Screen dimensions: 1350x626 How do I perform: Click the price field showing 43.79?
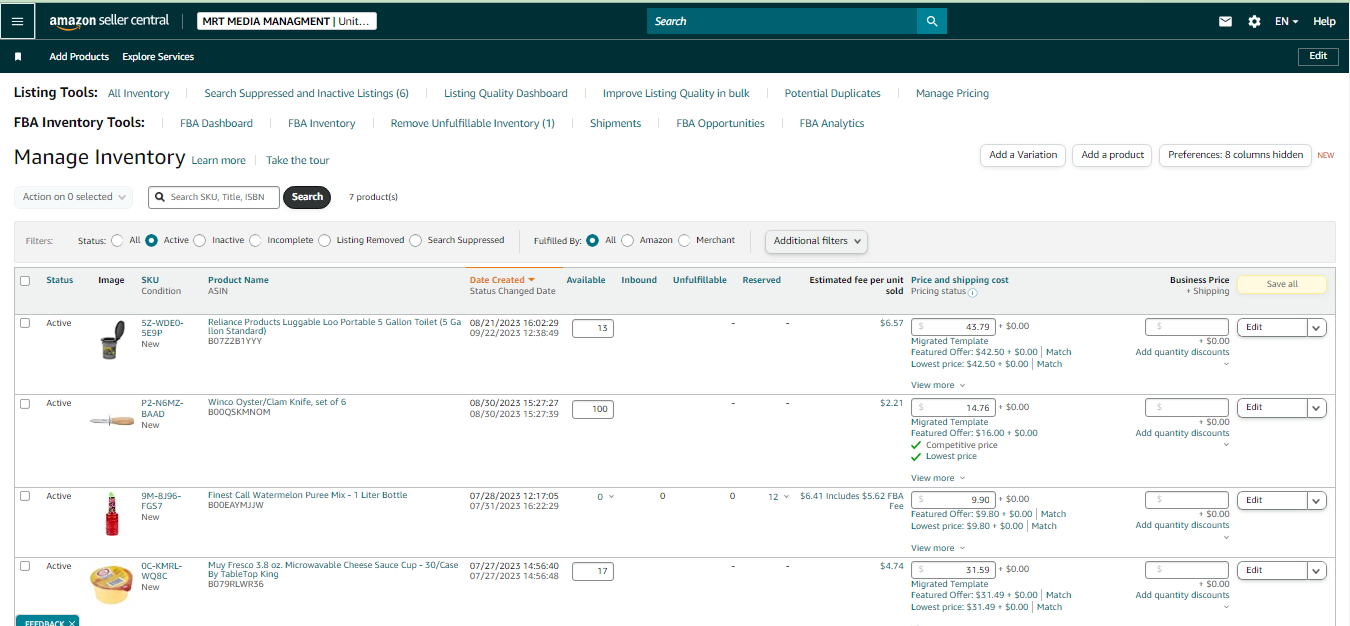tap(953, 327)
